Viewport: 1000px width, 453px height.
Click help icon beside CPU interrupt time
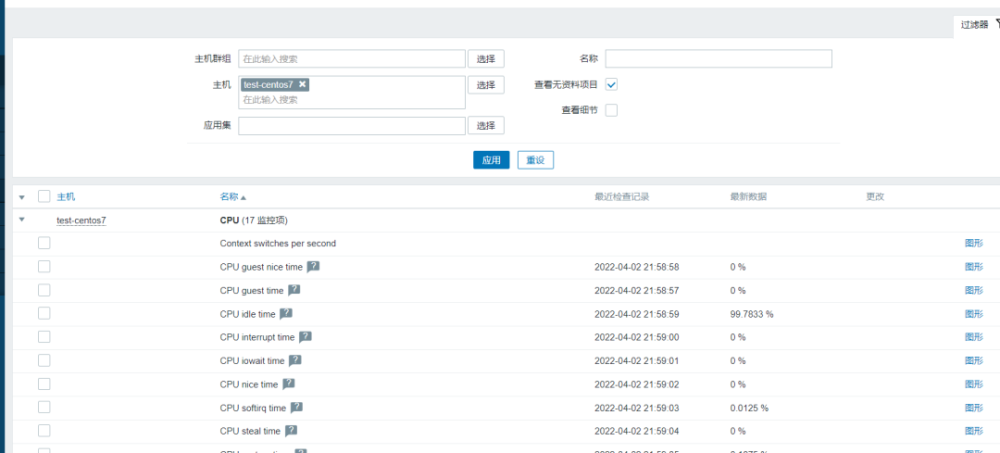tap(305, 337)
